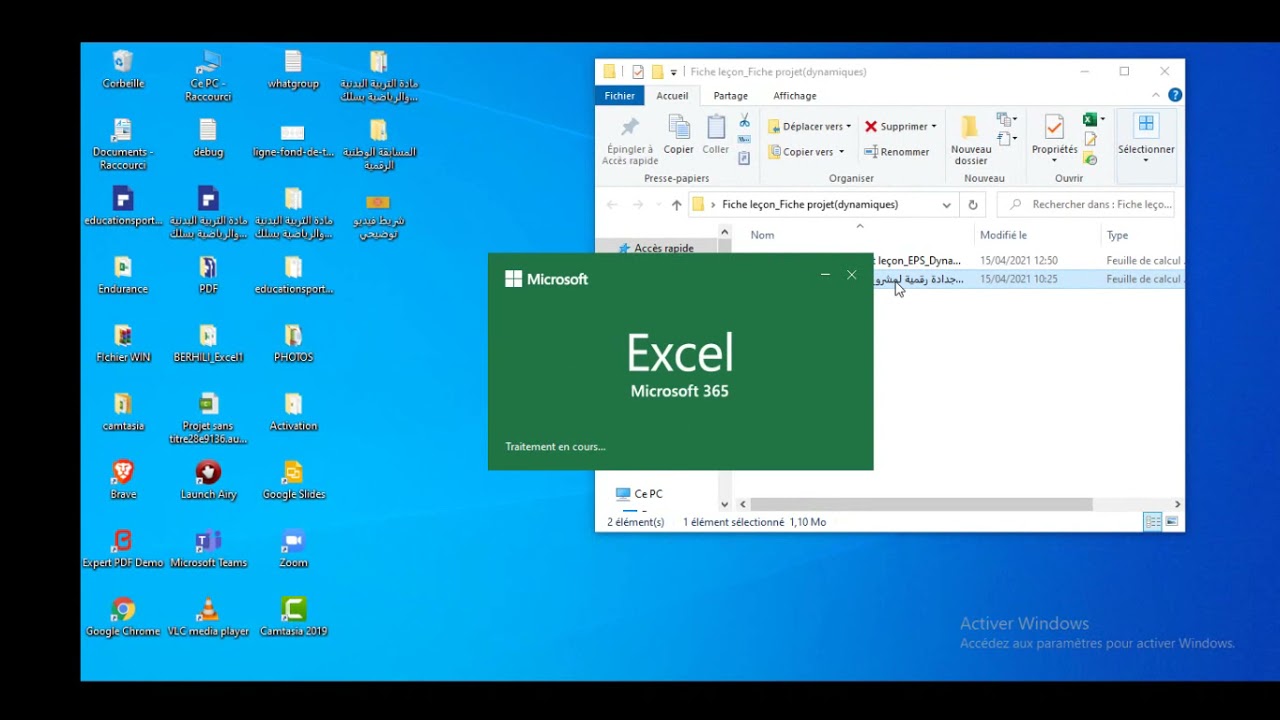Open VLC media player desktop icon
Screen dimensions: 1280x720
coord(208,617)
